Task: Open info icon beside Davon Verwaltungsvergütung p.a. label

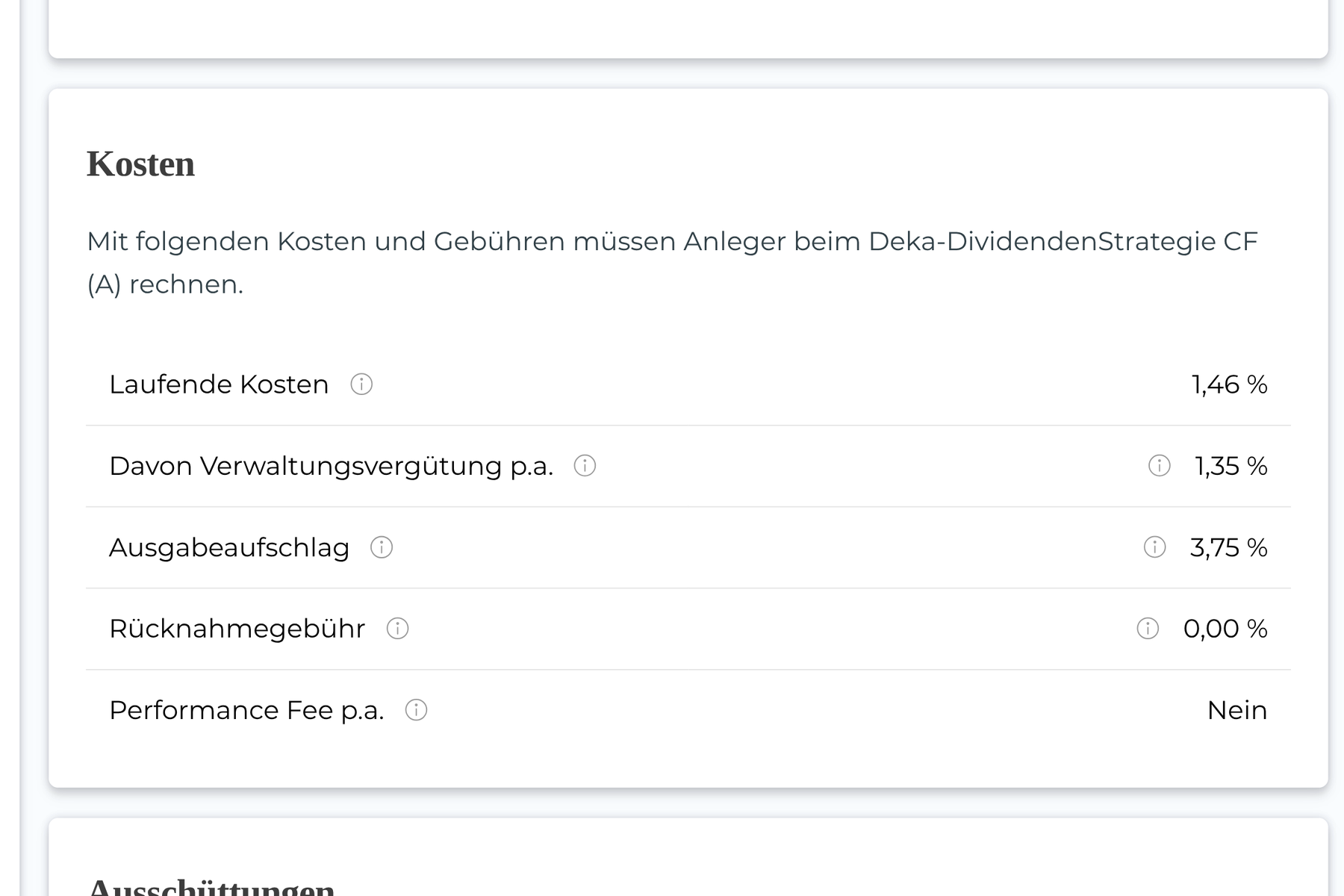Action: [585, 466]
